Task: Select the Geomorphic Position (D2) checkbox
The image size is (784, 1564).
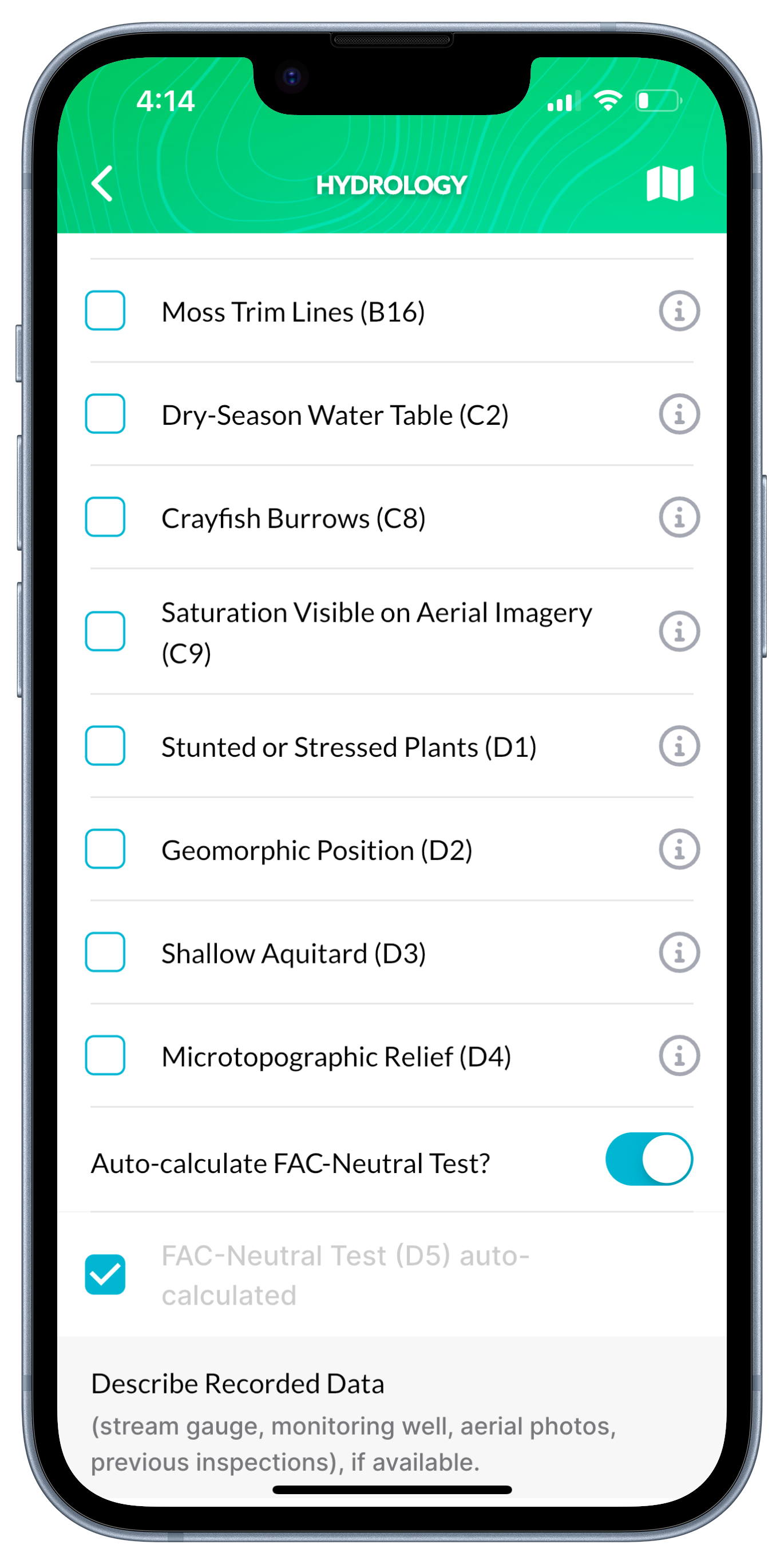Action: click(105, 849)
